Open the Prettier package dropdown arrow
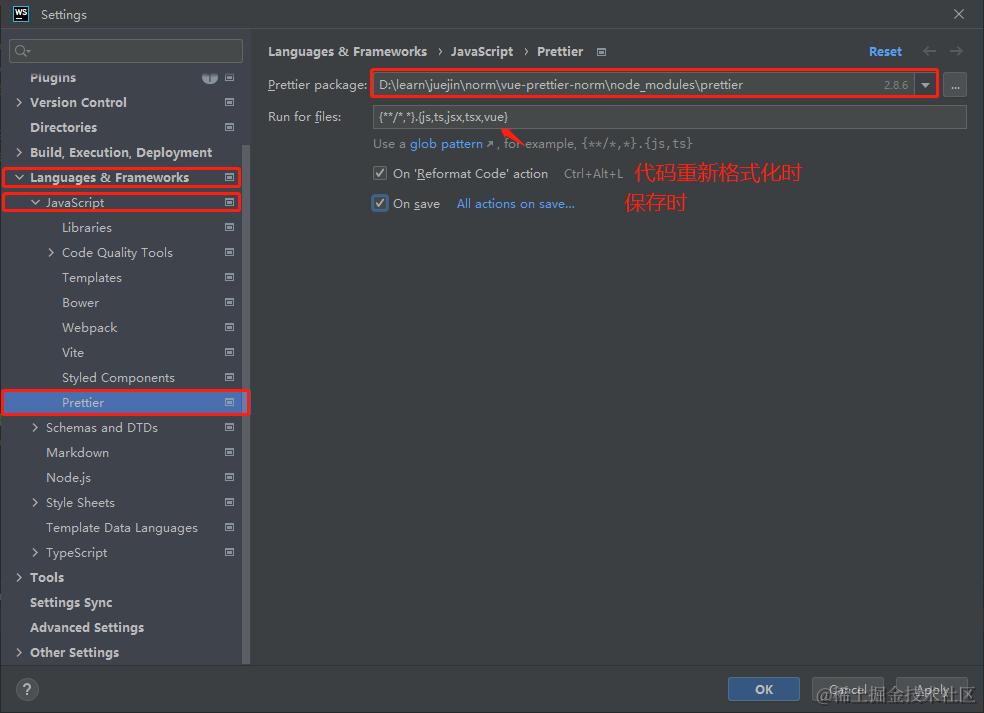 click(x=926, y=85)
